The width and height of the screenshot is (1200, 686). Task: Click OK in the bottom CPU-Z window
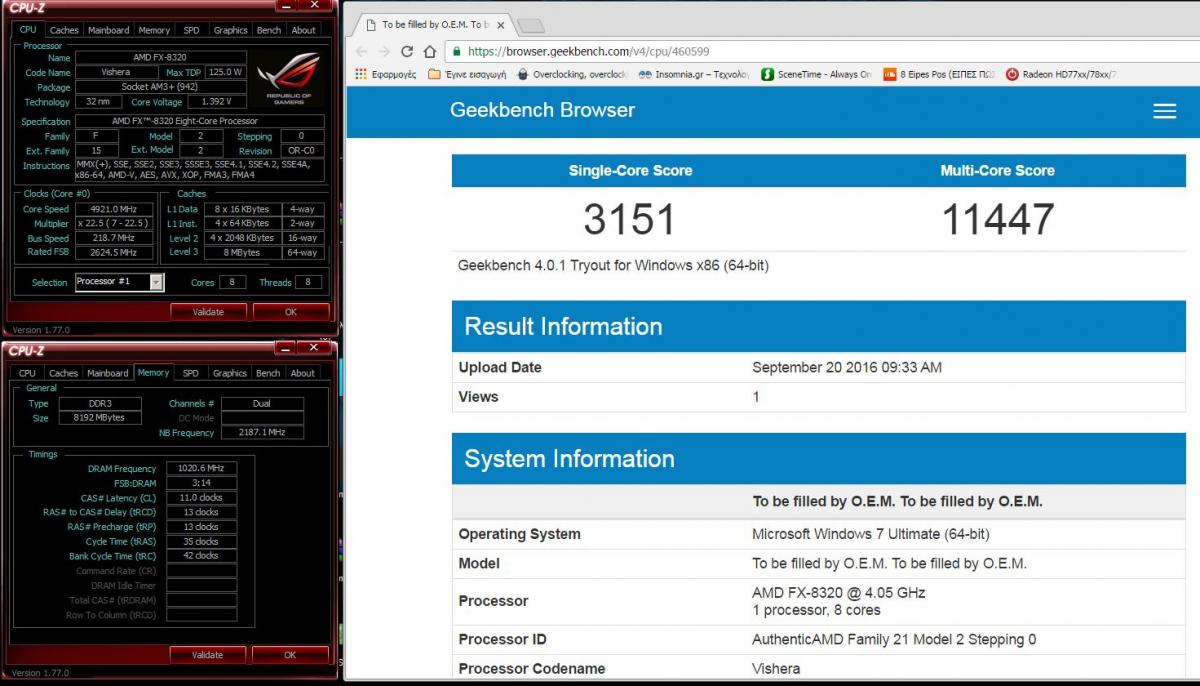[x=290, y=655]
